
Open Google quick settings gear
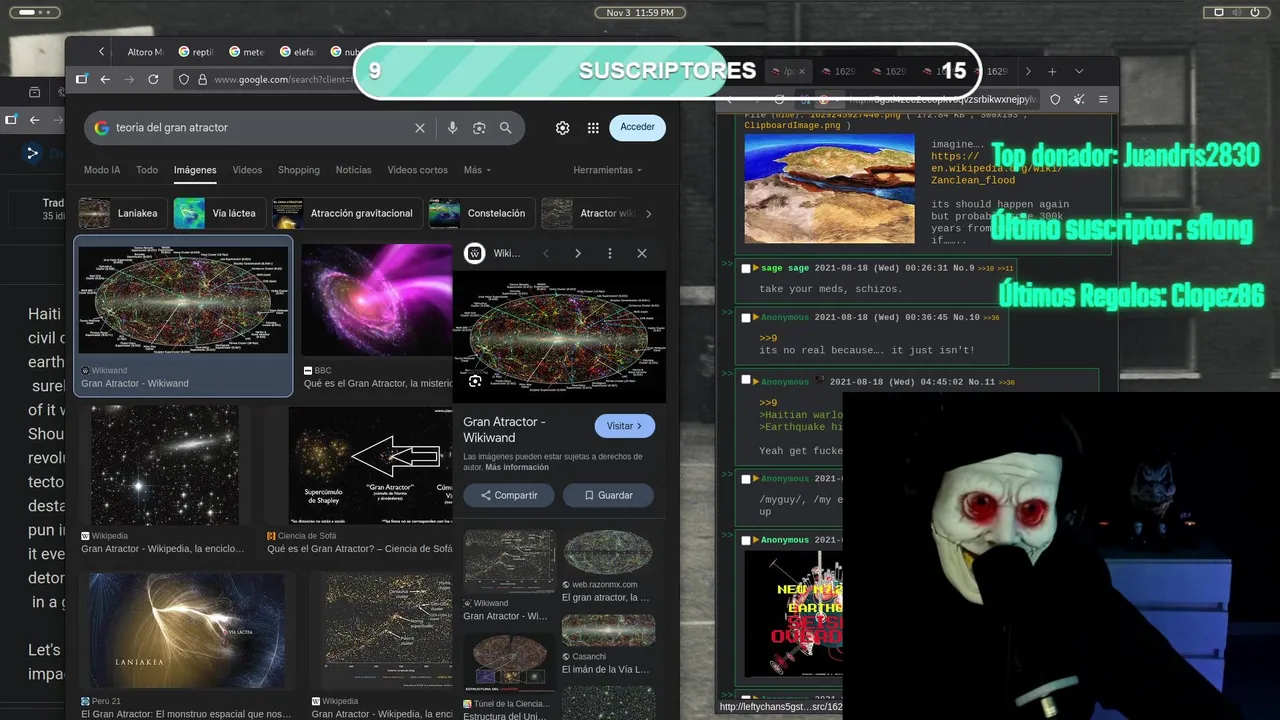[x=563, y=128]
